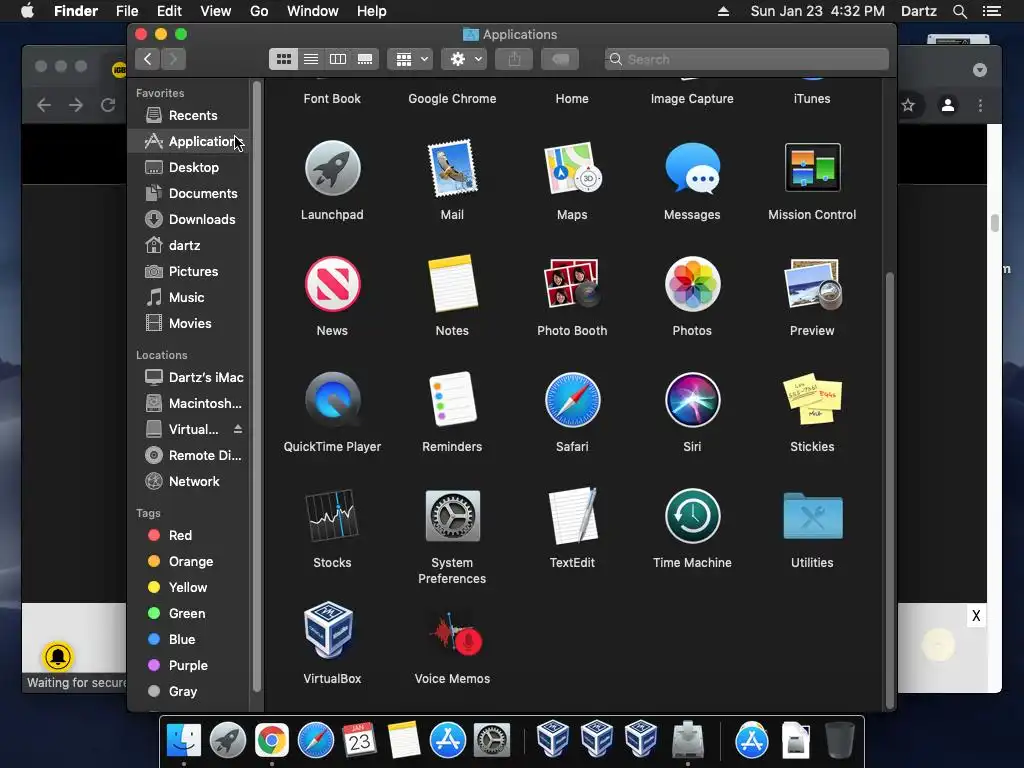Image resolution: width=1024 pixels, height=768 pixels.
Task: Open the Window menu
Action: (312, 11)
